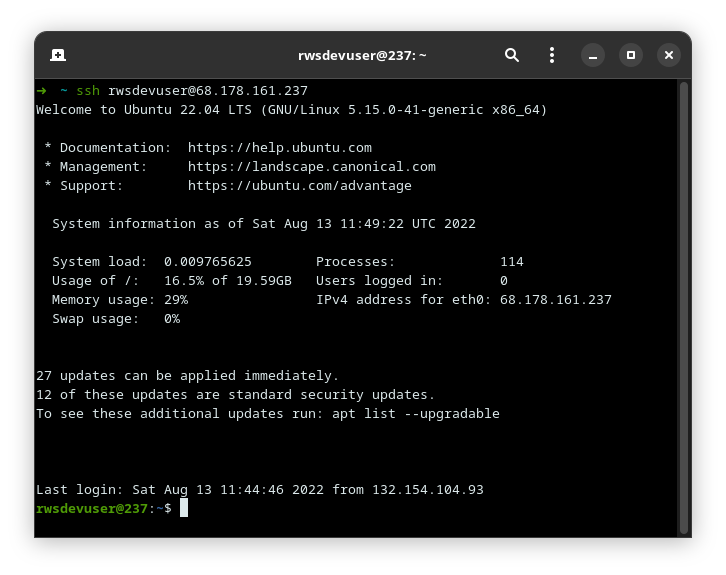Click rwsdevuser@68.178.161.237 in the command line
The image size is (726, 575).
pyautogui.click(x=208, y=90)
